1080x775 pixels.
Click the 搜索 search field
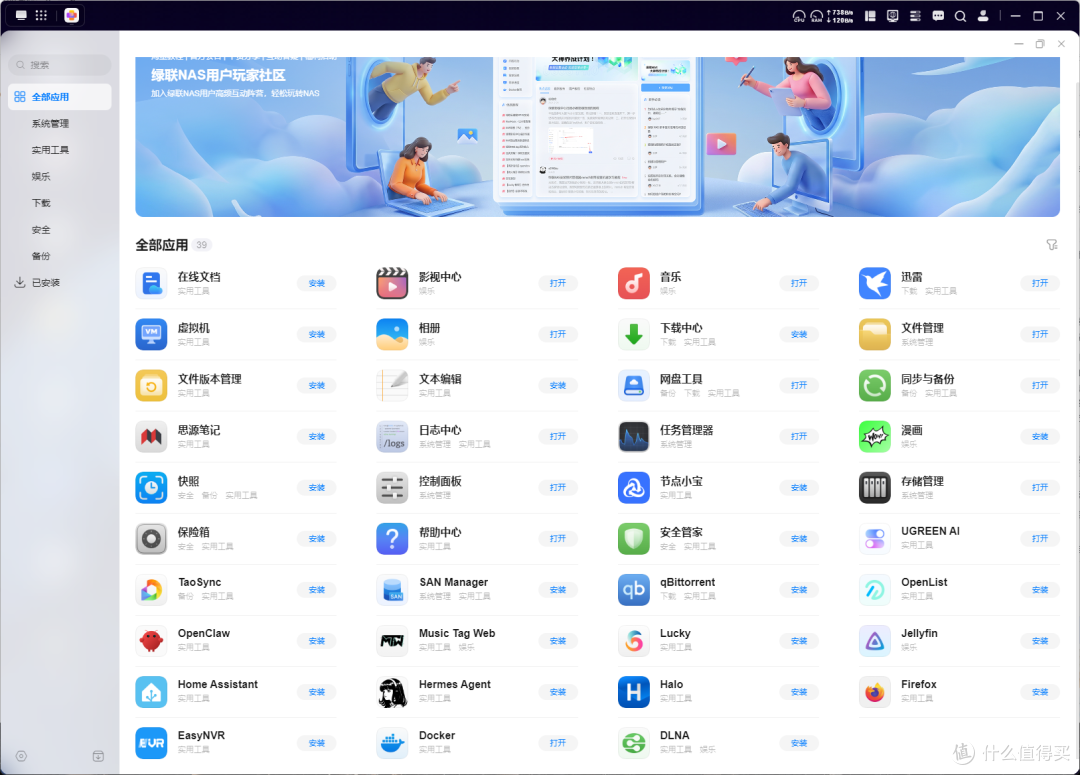pos(60,65)
